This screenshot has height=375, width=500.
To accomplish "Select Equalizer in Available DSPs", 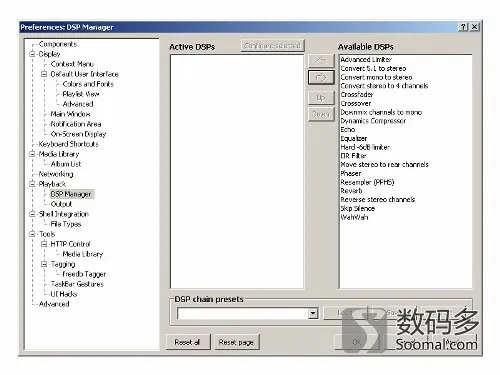I will pyautogui.click(x=354, y=138).
